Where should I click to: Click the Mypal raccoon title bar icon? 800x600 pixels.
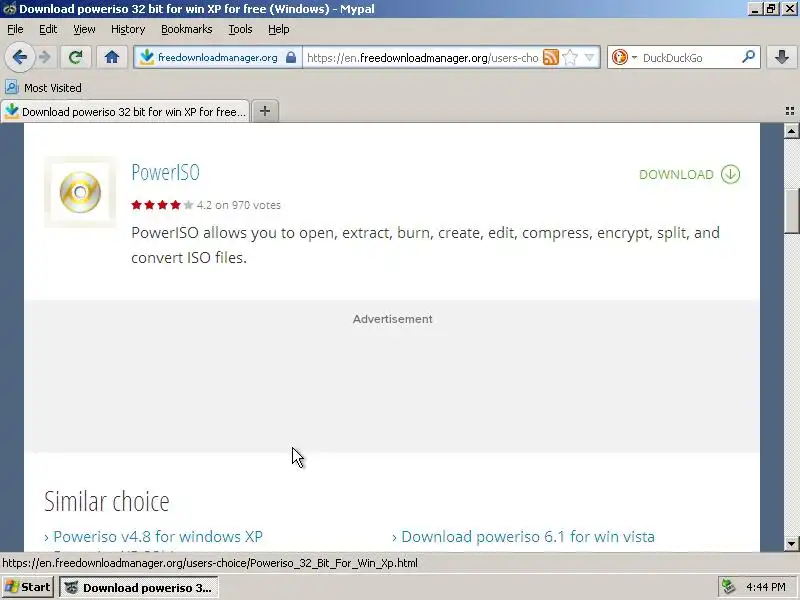click(9, 9)
